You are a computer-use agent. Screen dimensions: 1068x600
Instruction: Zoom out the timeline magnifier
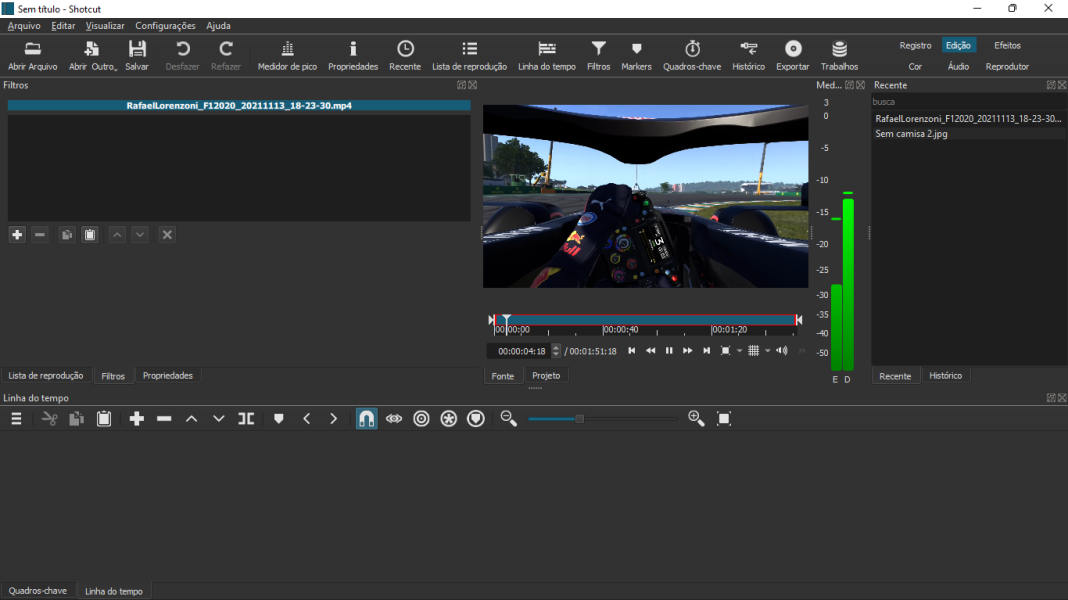[509, 419]
